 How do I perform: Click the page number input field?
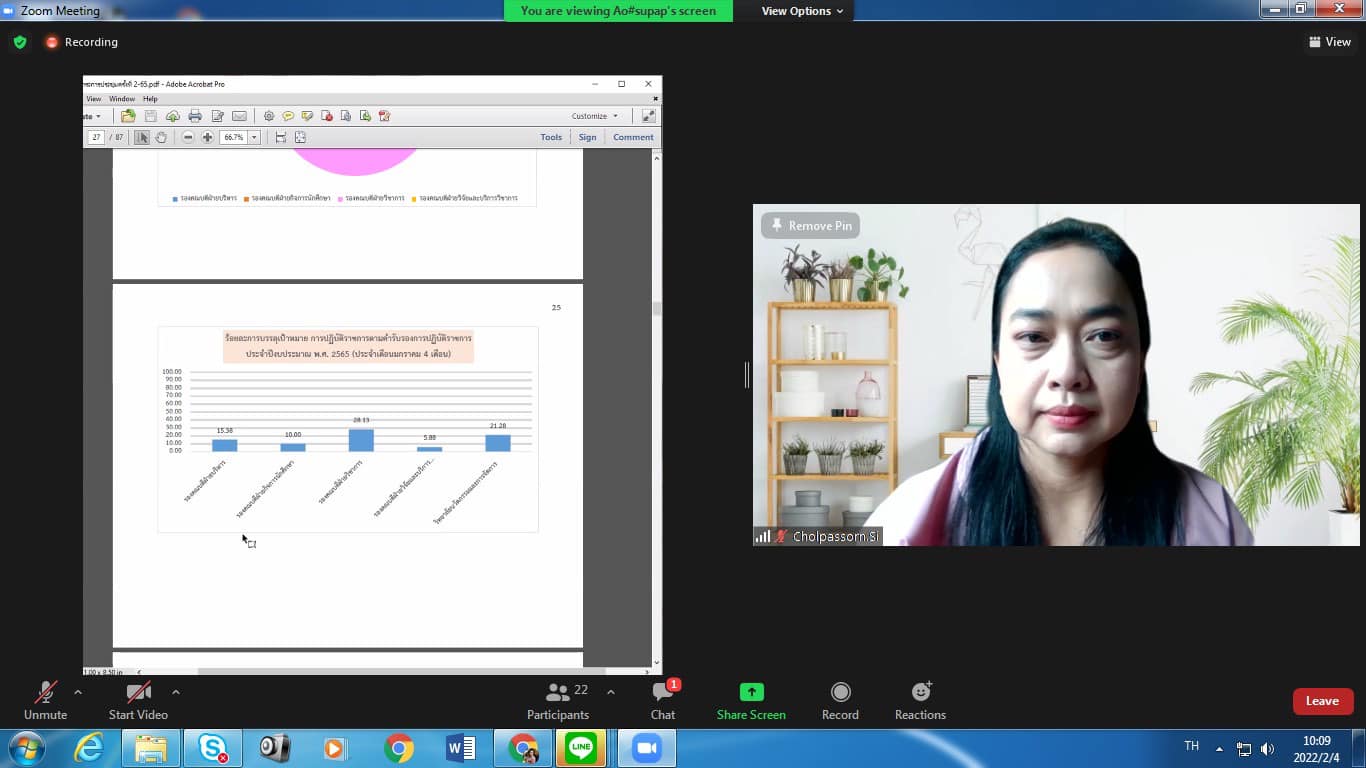96,137
